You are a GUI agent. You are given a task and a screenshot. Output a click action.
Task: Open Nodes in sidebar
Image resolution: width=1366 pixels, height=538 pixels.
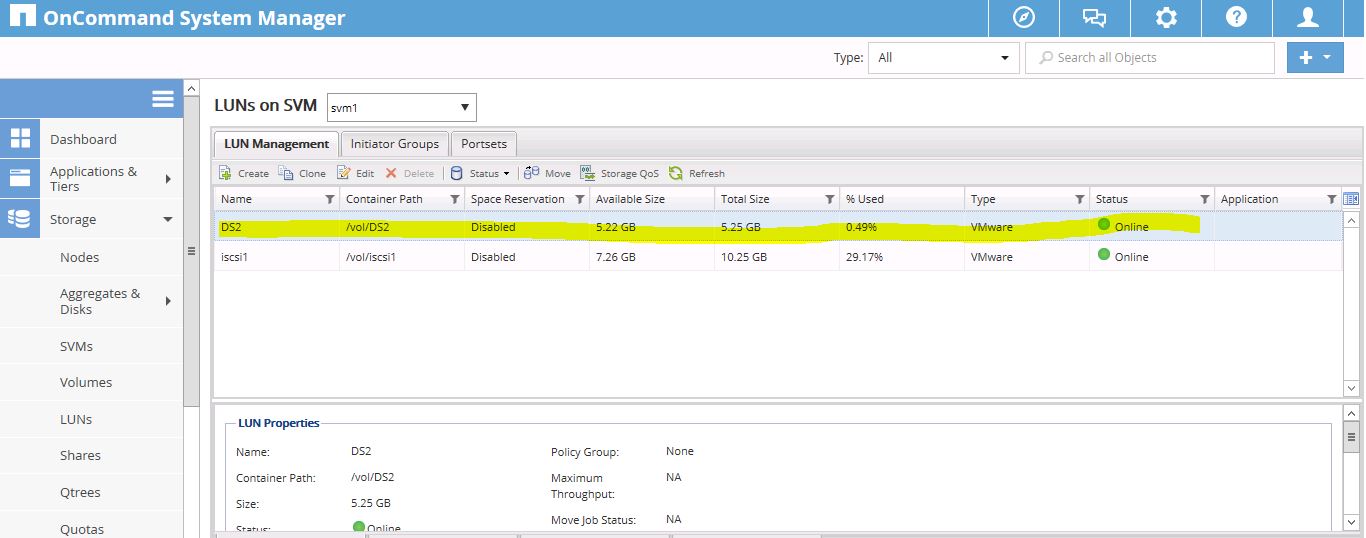click(80, 257)
